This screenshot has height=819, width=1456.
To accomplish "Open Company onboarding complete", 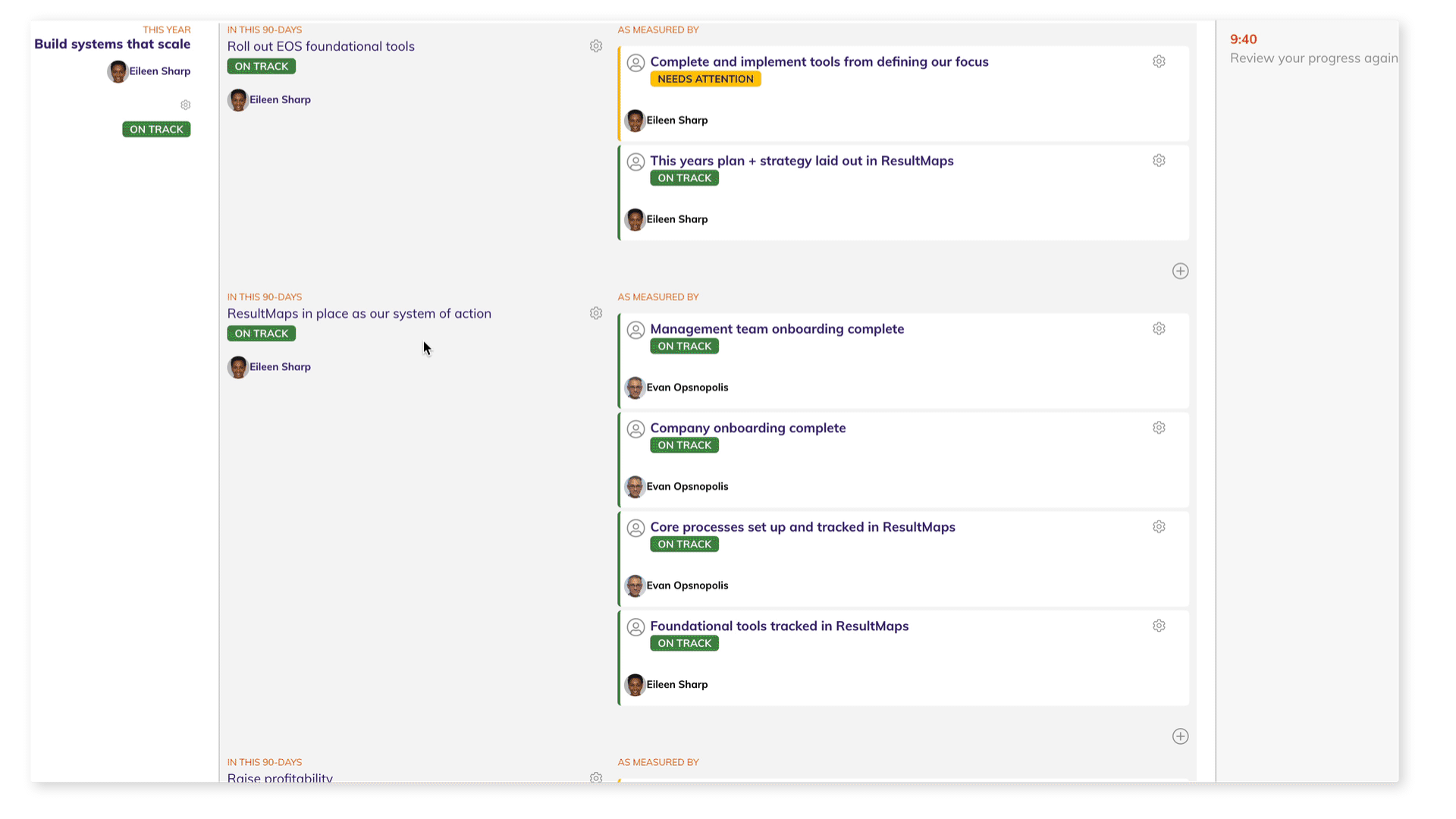I will (x=748, y=428).
